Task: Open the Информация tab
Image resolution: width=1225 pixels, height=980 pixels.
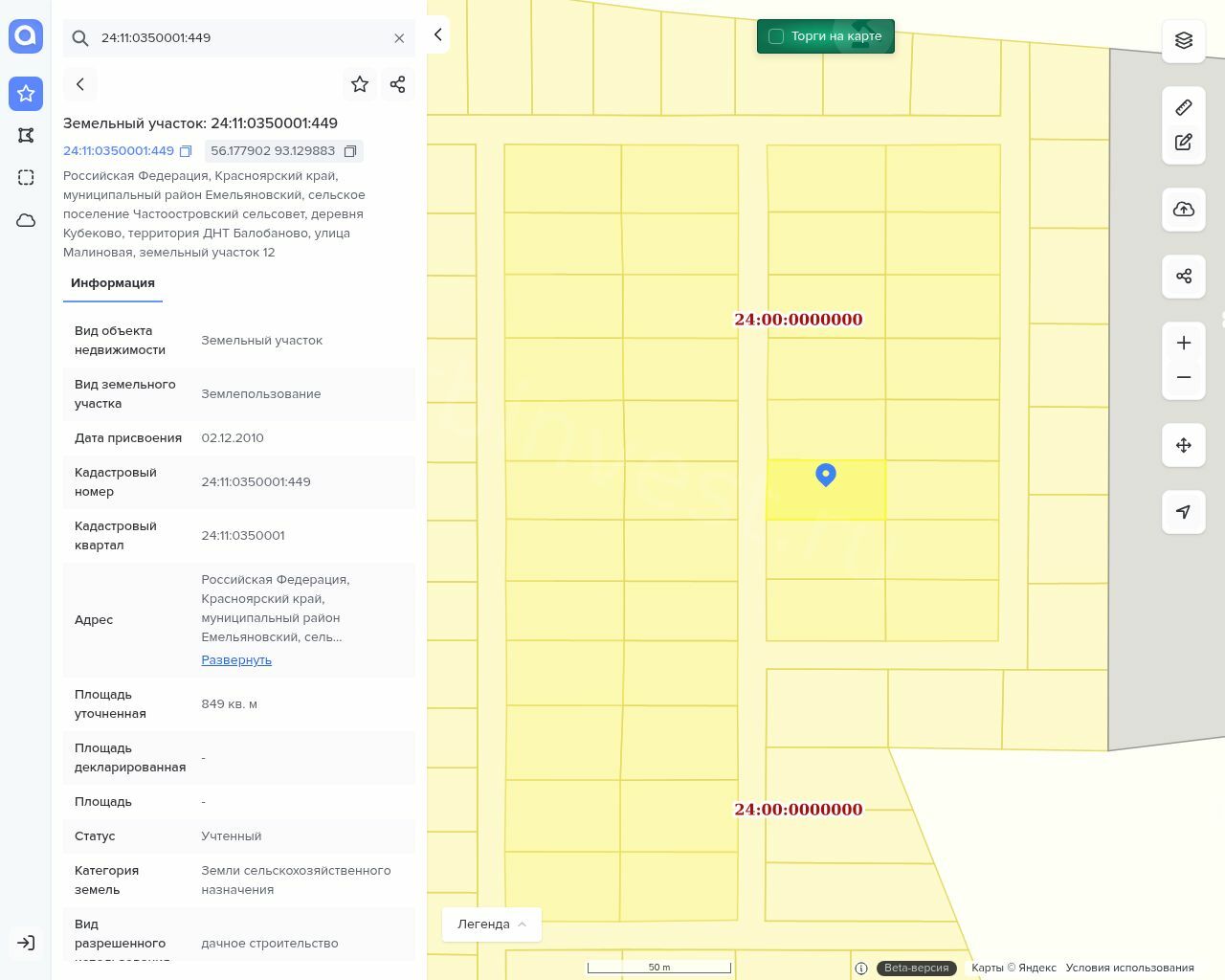Action: [x=113, y=283]
